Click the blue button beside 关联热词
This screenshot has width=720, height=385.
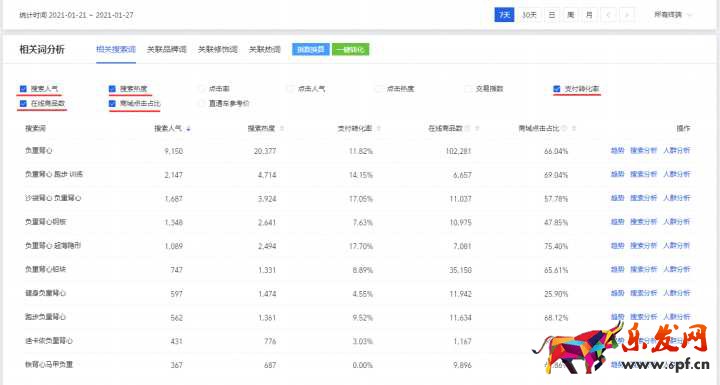pos(311,50)
